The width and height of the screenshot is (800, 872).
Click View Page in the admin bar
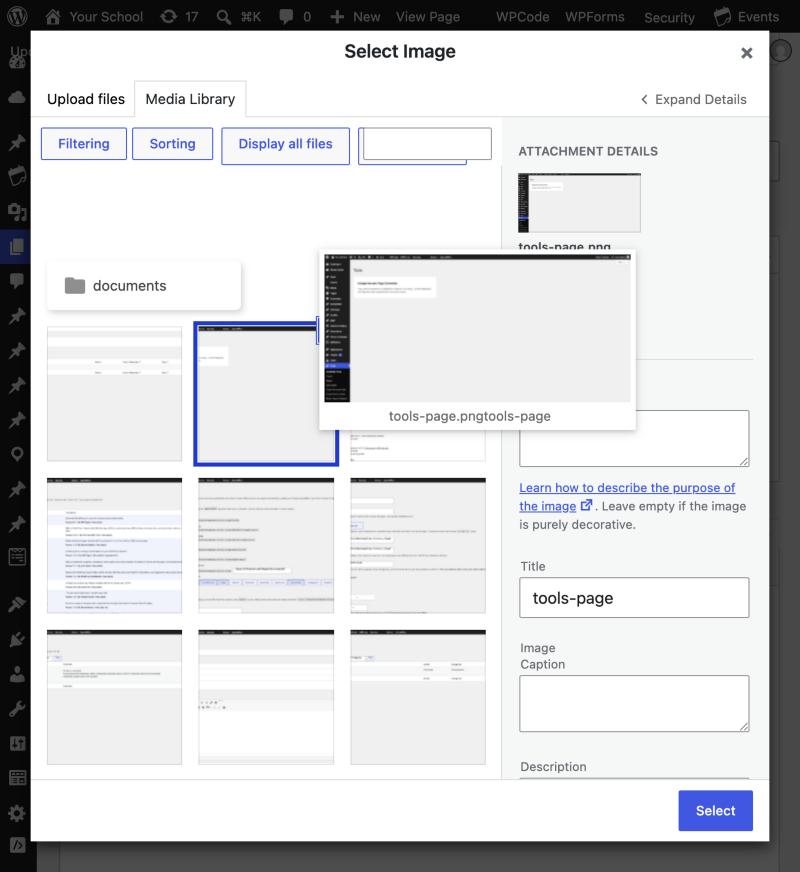(x=428, y=17)
